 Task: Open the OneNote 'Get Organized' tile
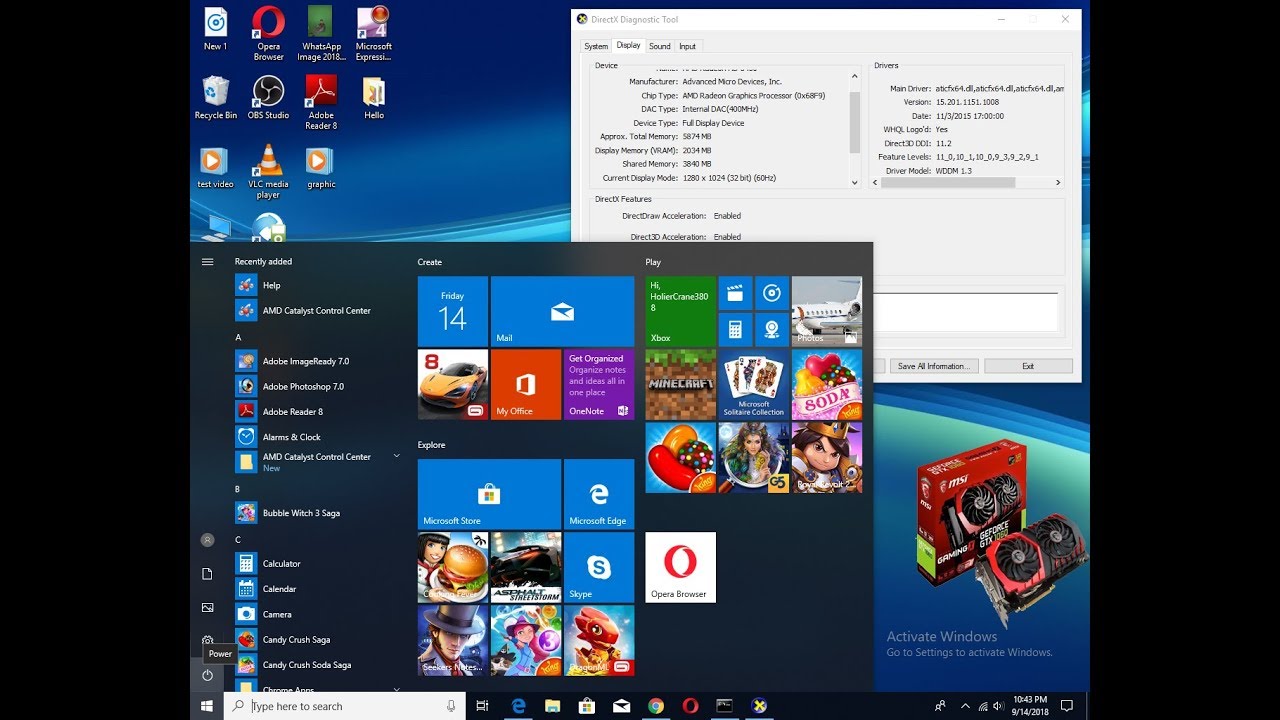click(599, 384)
